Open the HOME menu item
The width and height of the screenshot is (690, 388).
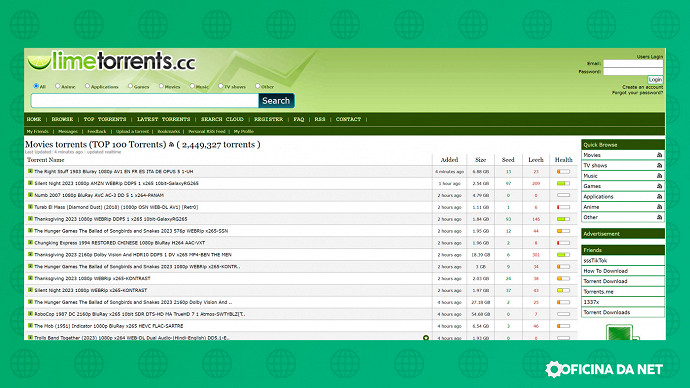[x=34, y=119]
